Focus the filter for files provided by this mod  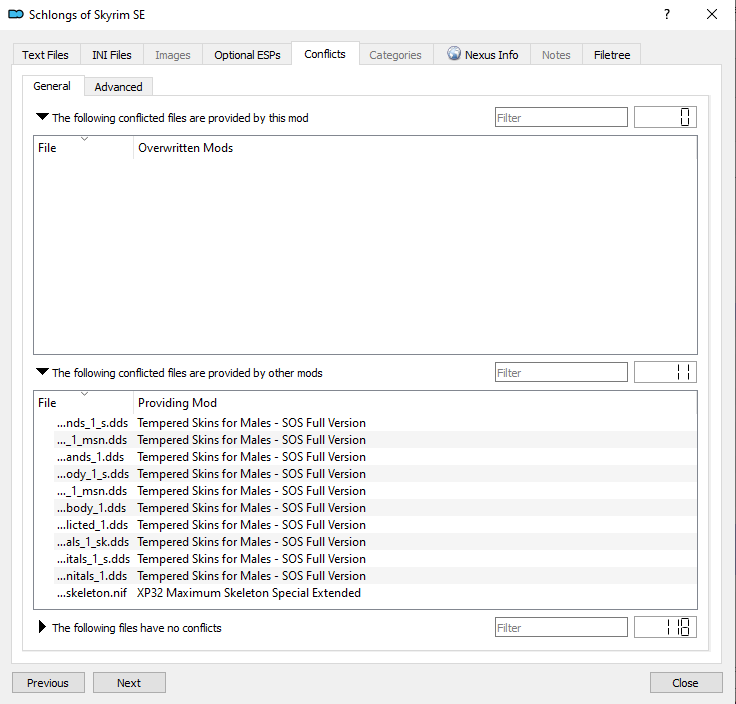[561, 117]
